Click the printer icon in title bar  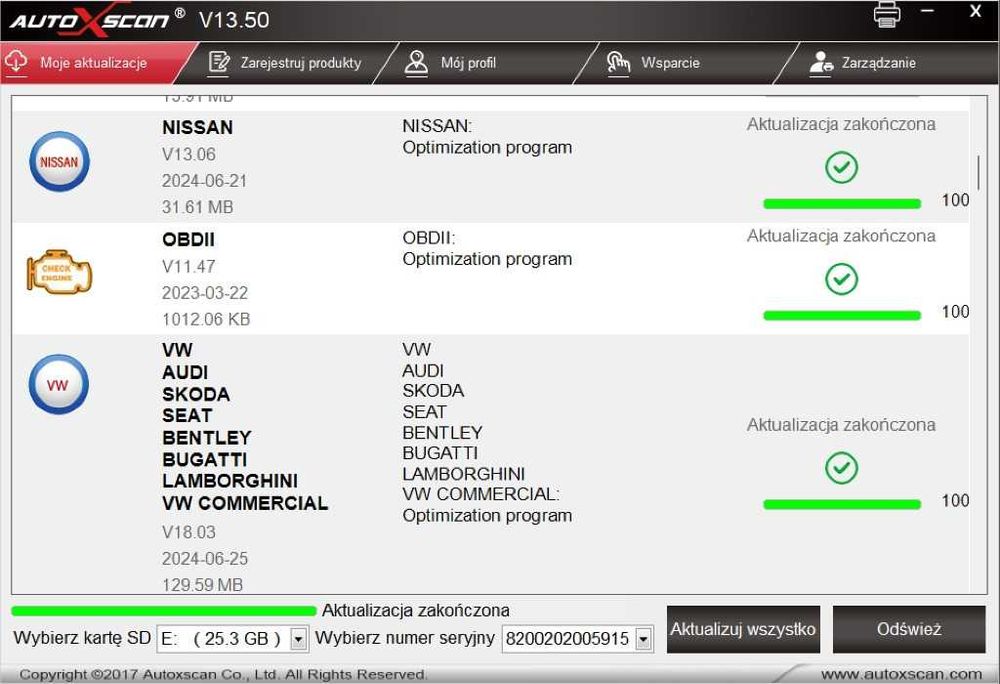point(886,15)
